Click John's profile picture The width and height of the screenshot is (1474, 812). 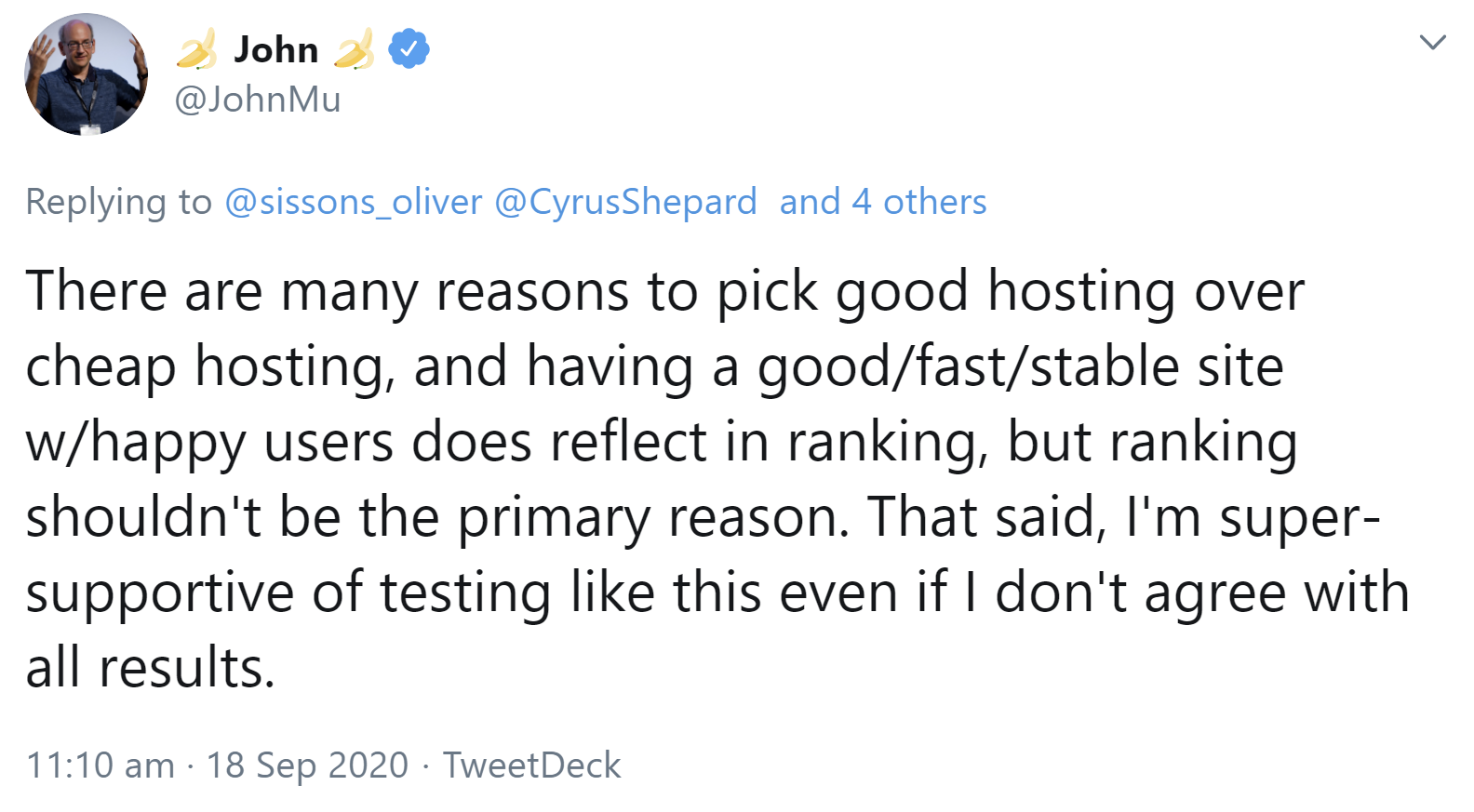85,74
